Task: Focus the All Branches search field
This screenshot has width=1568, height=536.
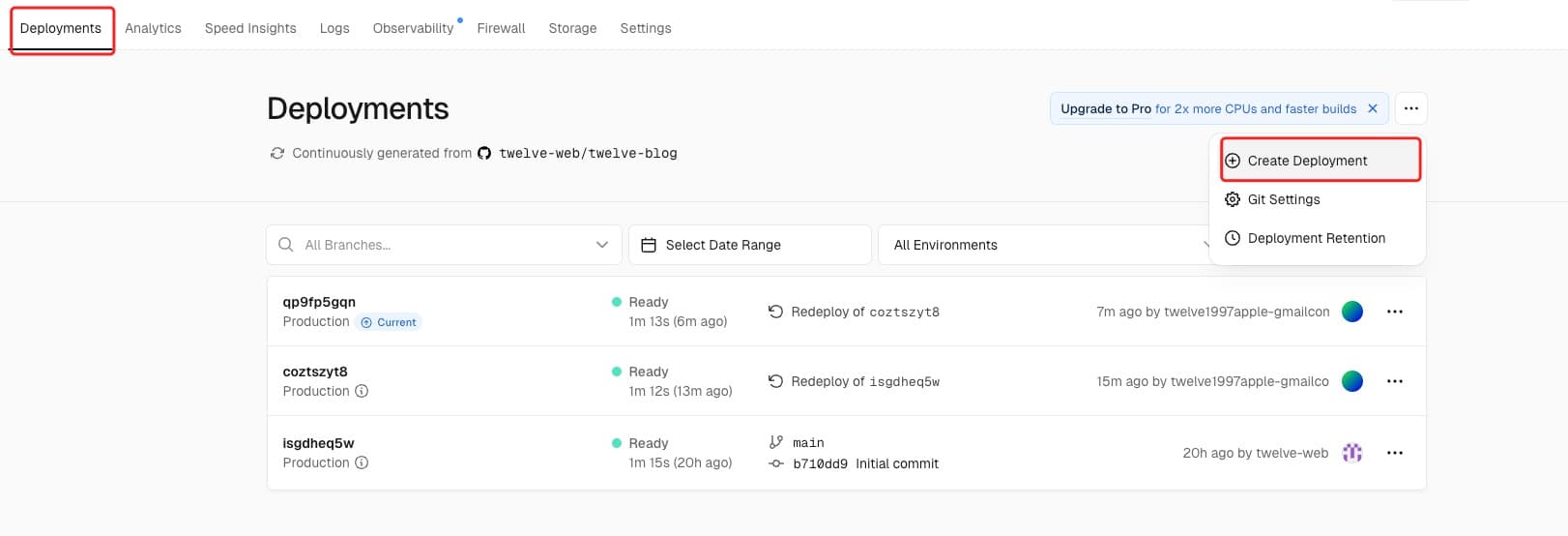Action: [444, 245]
